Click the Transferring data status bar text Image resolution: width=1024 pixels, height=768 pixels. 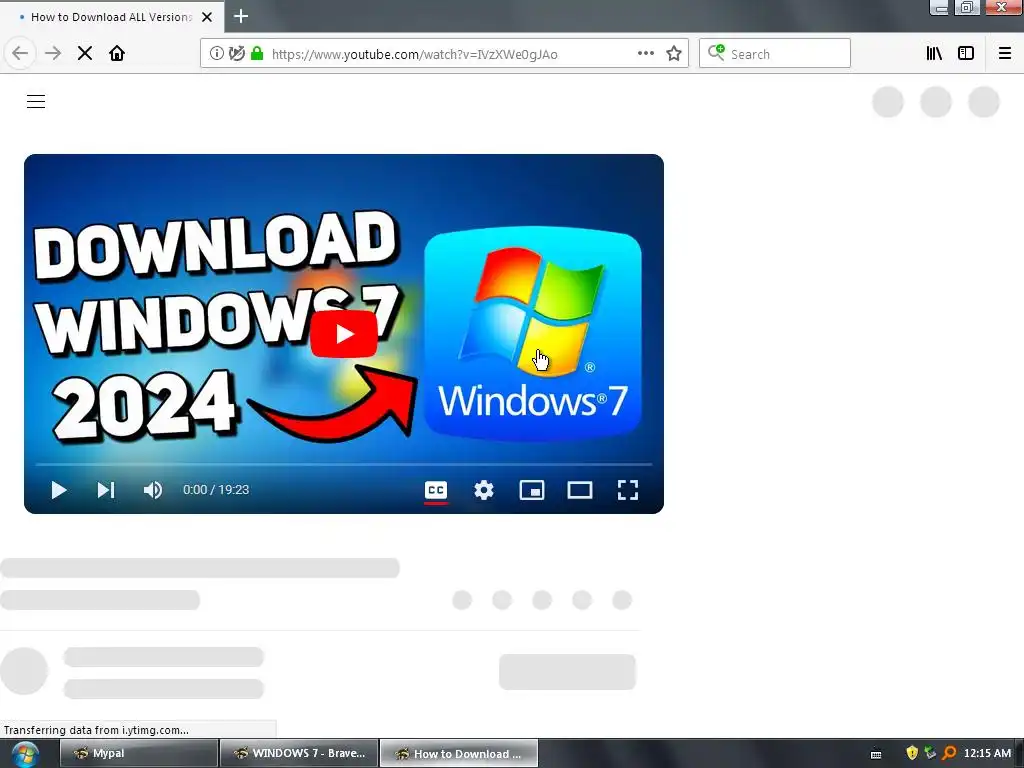(x=97, y=730)
